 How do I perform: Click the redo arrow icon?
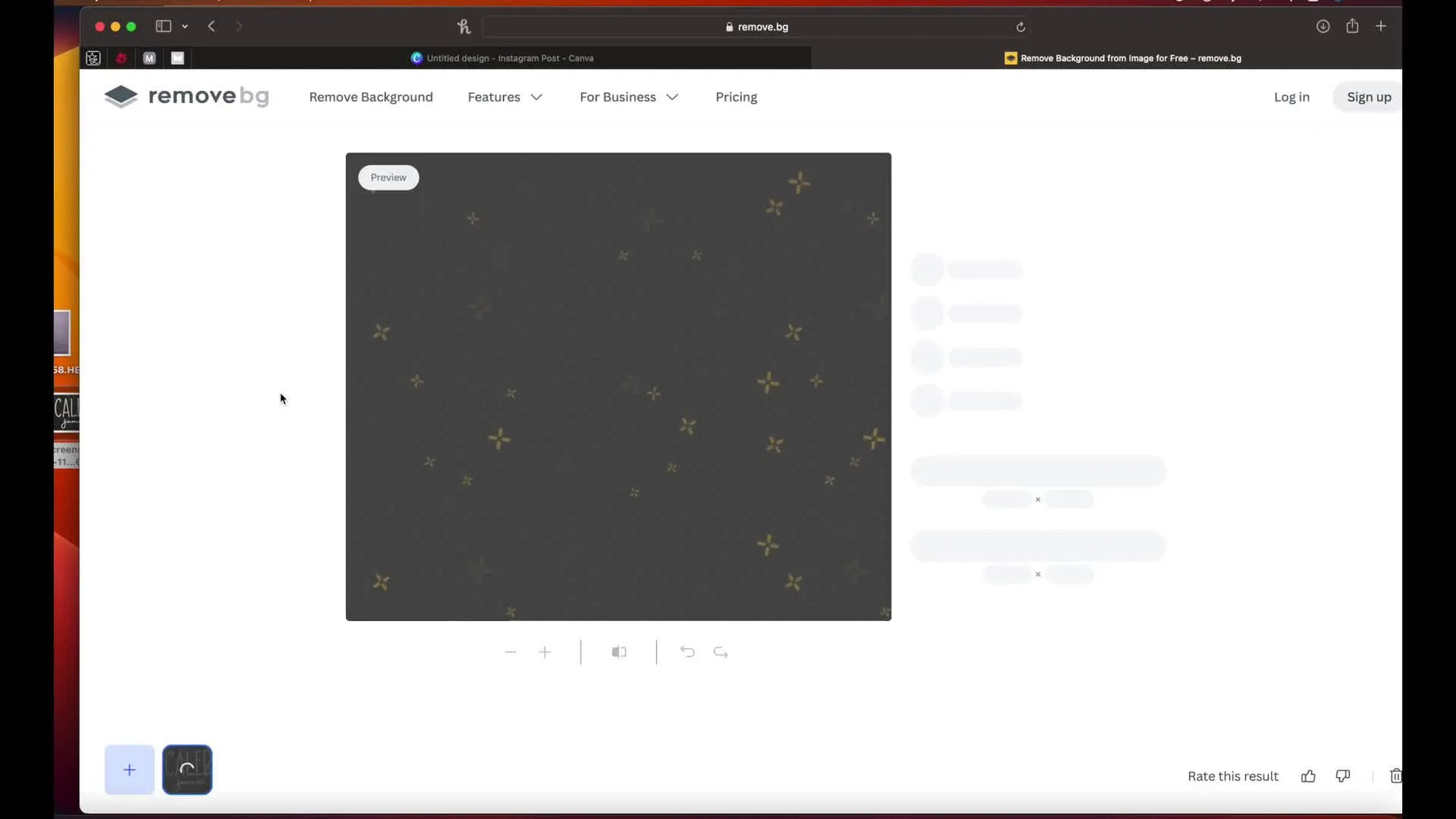(x=721, y=652)
